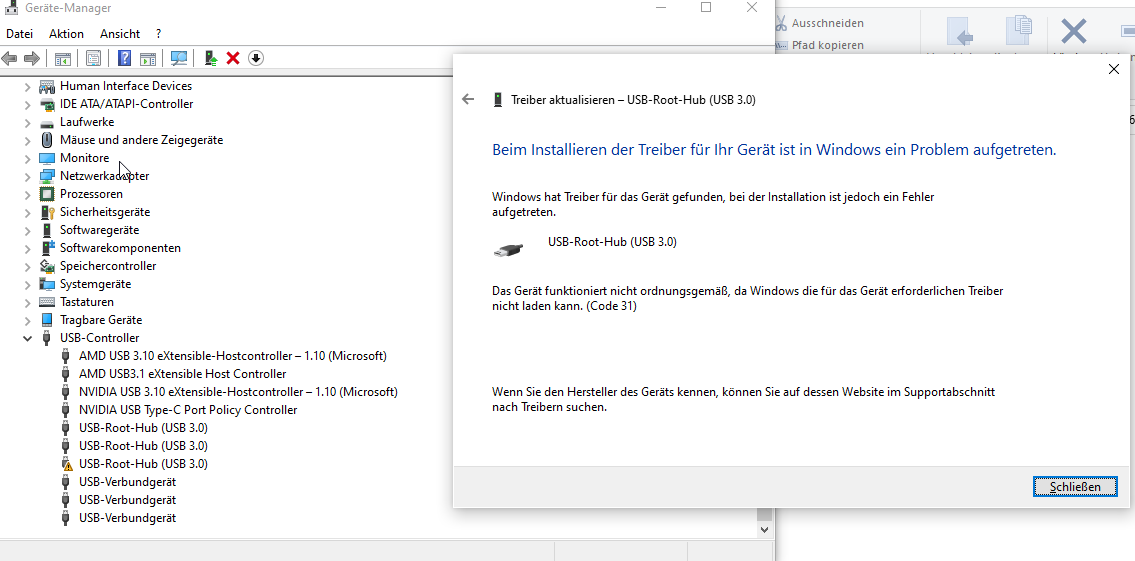Click the Softwarekomponenten puzzle icon
This screenshot has height=561, width=1135.
(x=47, y=248)
